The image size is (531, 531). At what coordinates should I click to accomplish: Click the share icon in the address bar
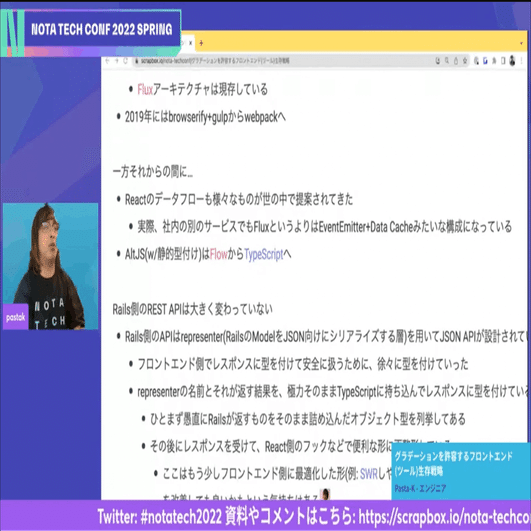(x=456, y=61)
